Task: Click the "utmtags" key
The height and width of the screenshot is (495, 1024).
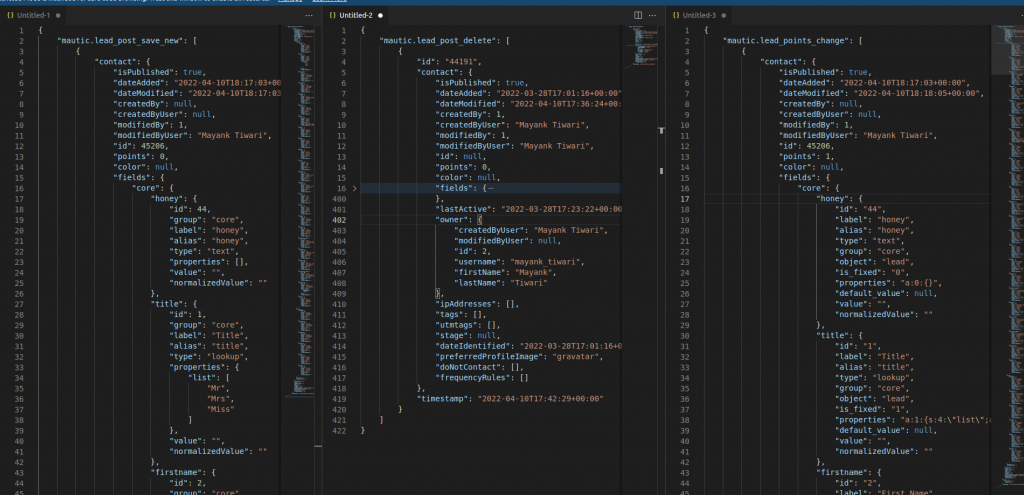Action: click(457, 325)
